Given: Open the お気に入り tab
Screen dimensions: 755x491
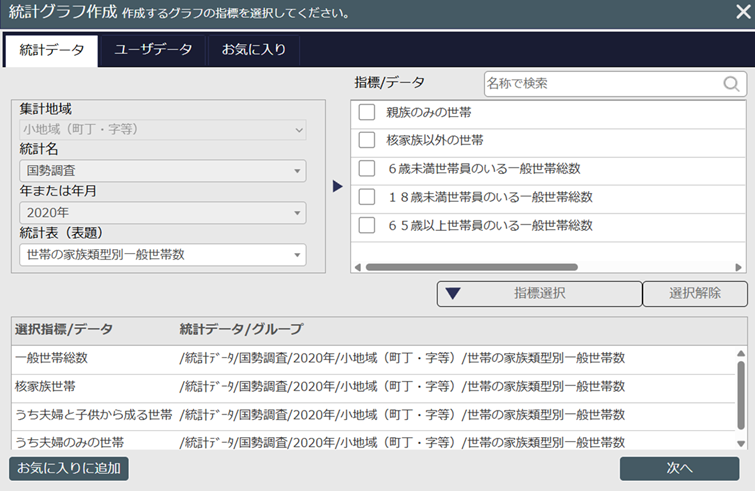Looking at the screenshot, I should pyautogui.click(x=253, y=51).
